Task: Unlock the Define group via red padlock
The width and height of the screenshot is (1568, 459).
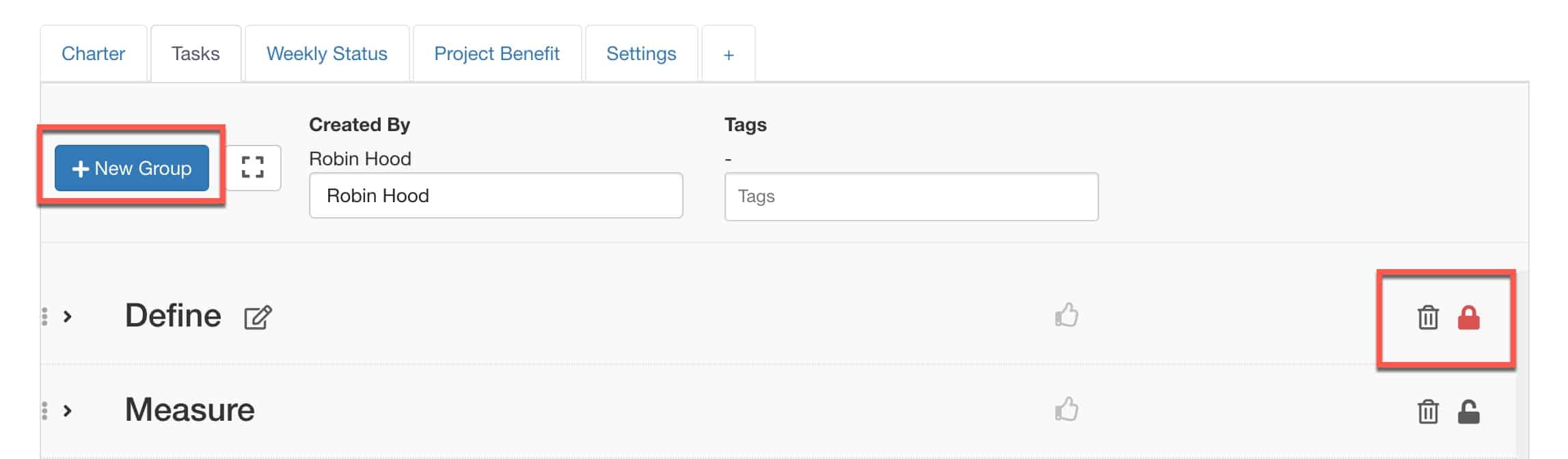Action: [1468, 318]
